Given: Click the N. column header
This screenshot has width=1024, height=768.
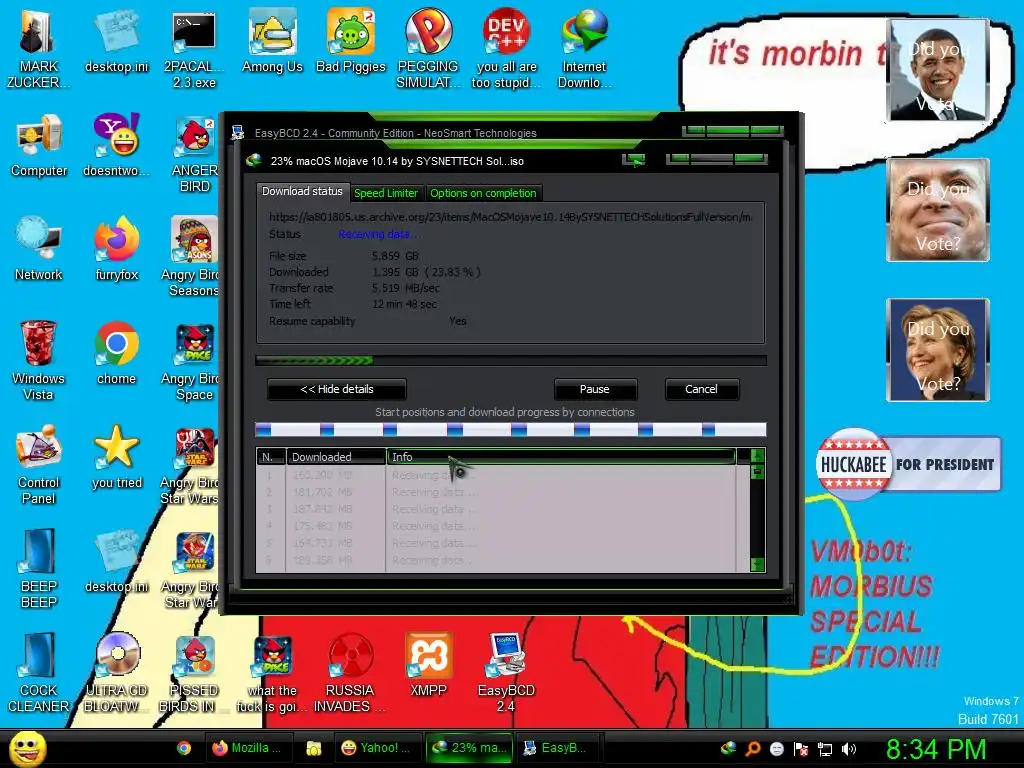Looking at the screenshot, I should (270, 456).
